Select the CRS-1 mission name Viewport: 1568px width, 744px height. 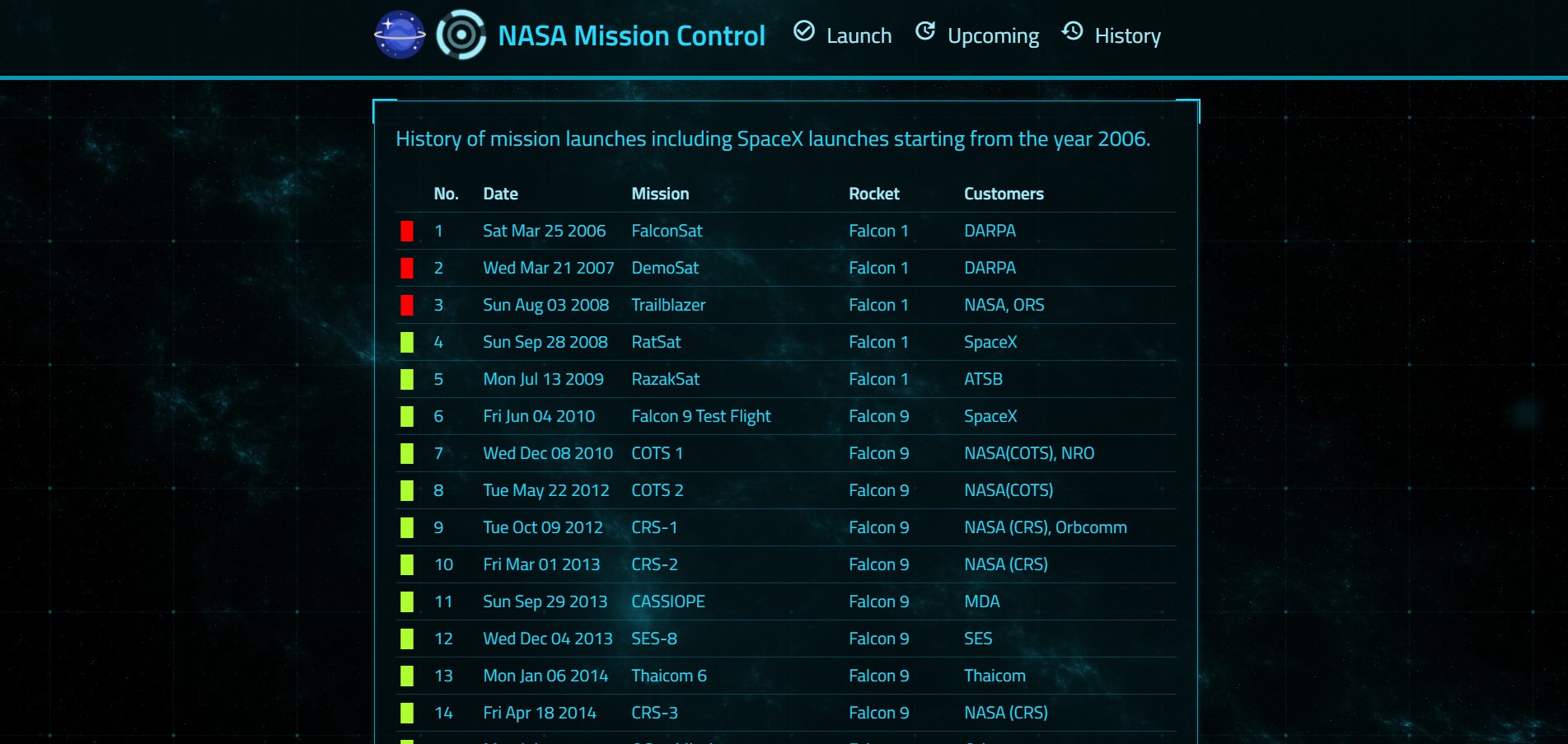tap(654, 527)
